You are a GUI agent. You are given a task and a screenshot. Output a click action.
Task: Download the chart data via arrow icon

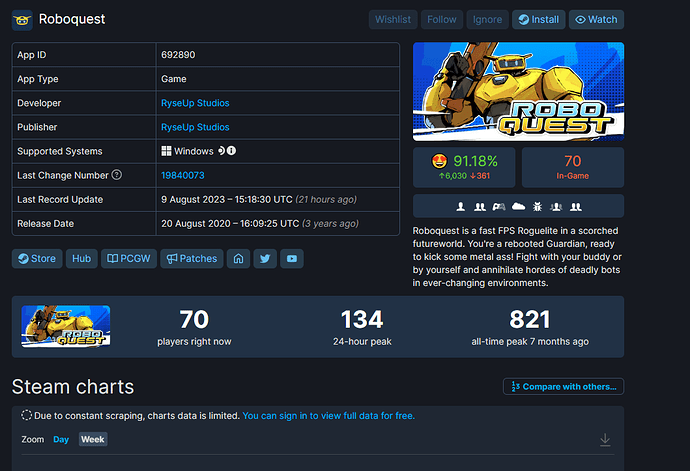(x=605, y=439)
